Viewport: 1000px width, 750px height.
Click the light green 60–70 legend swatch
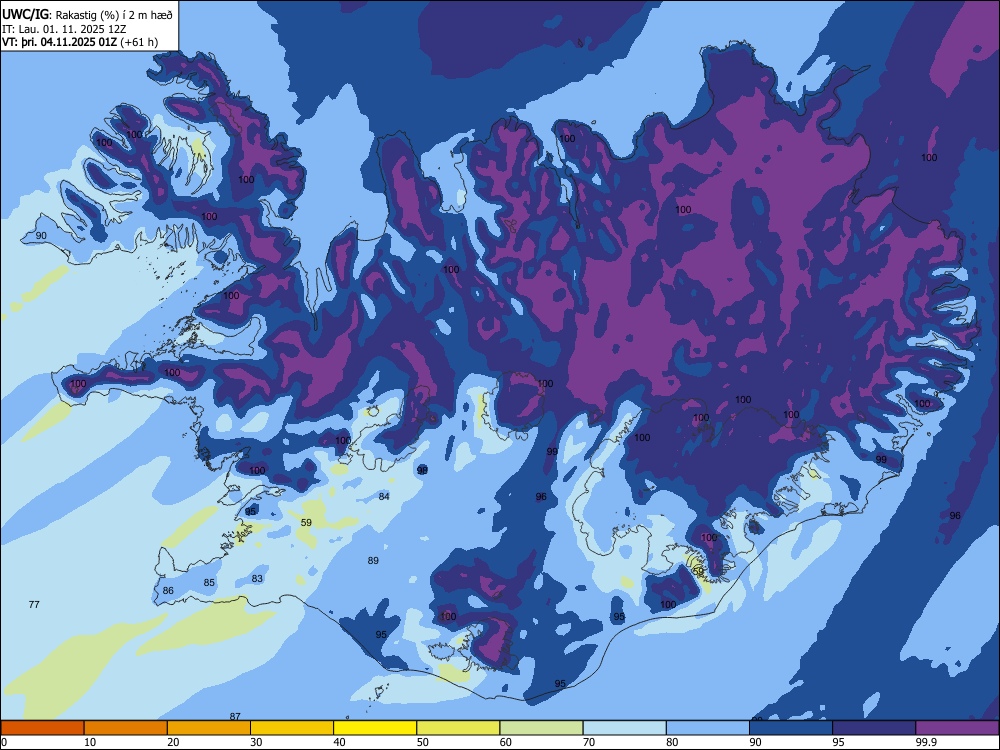pos(541,728)
